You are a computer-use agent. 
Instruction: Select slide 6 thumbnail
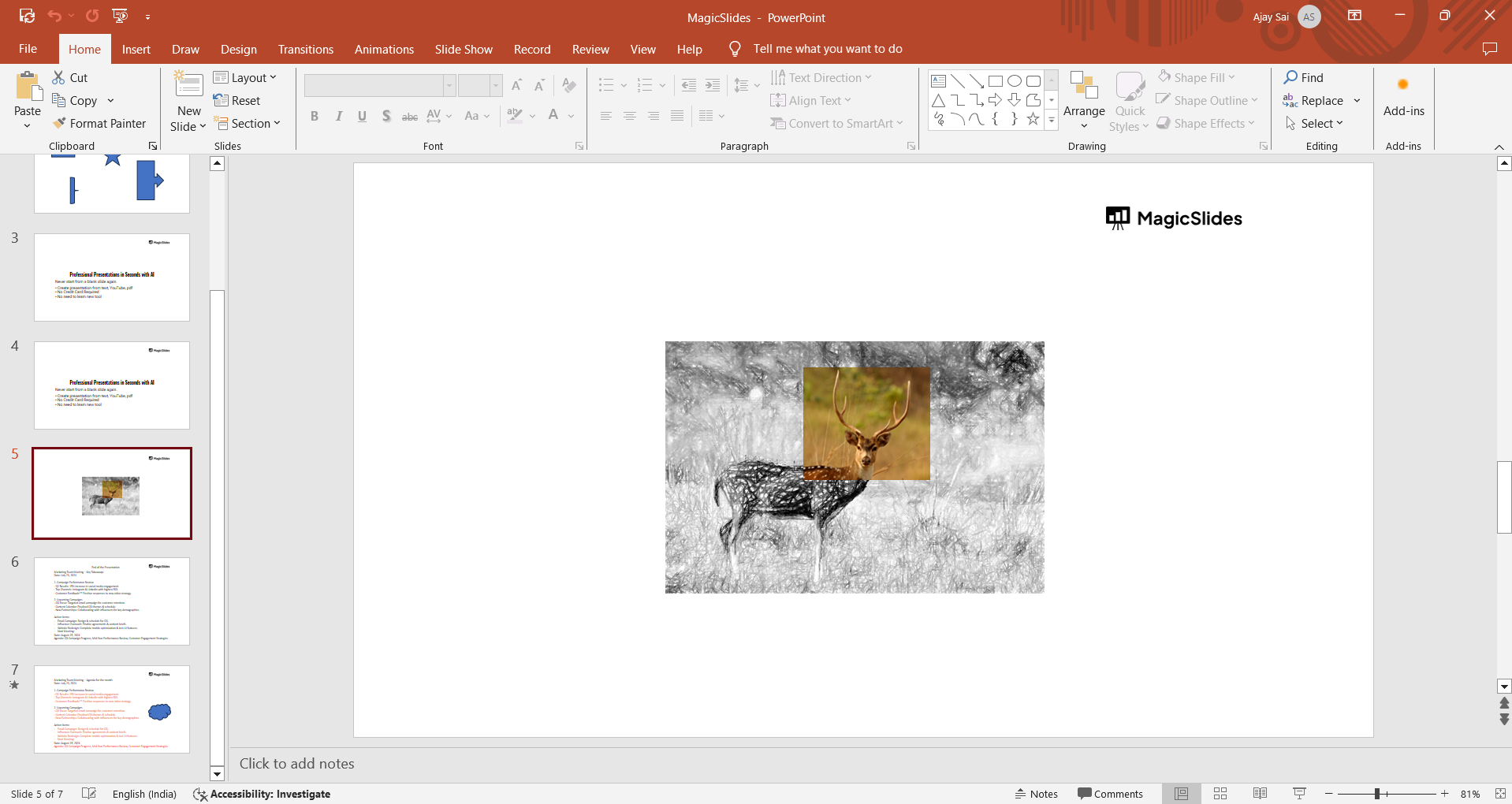point(112,601)
